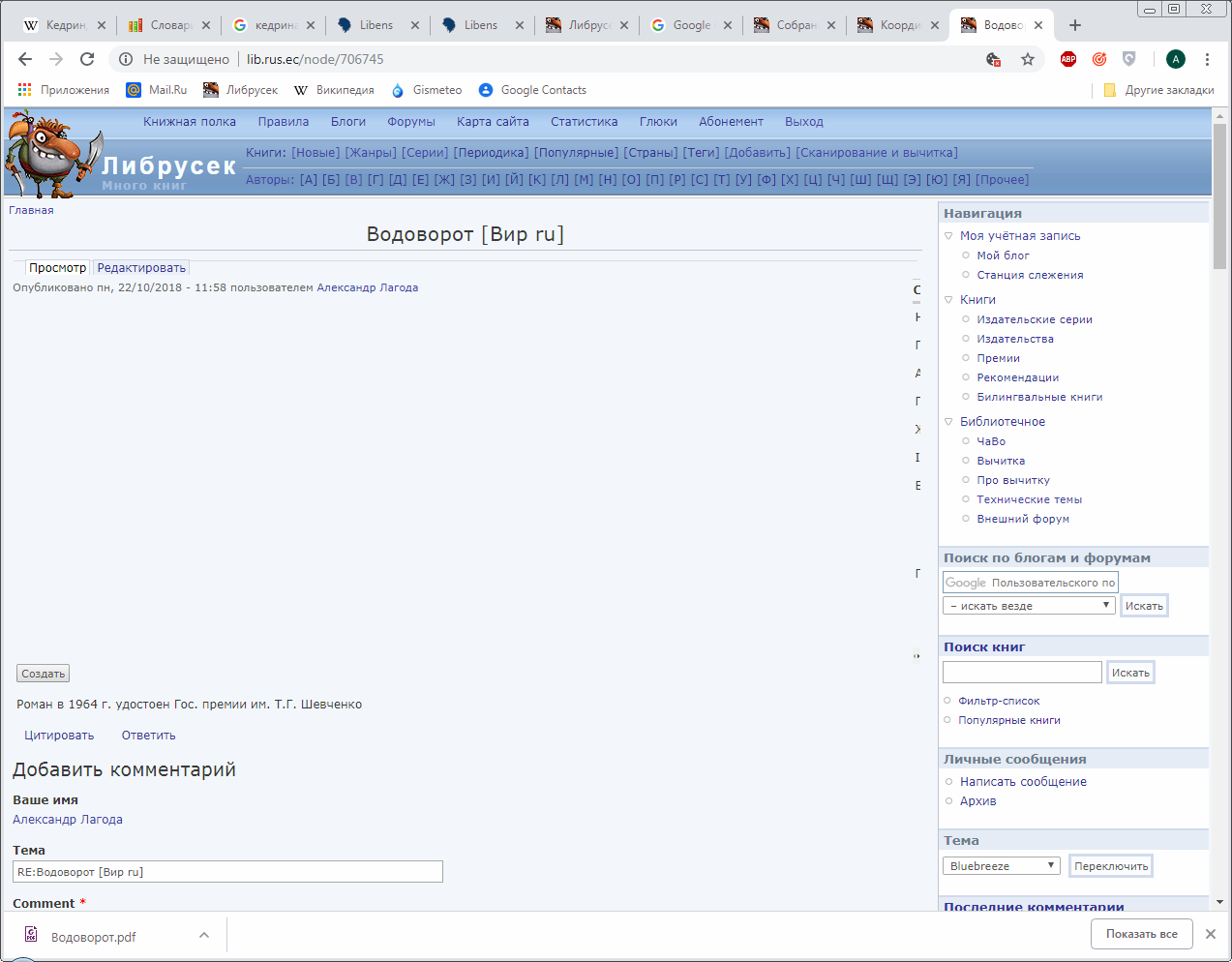
Task: Open a new browser tab with plus
Action: [1075, 25]
